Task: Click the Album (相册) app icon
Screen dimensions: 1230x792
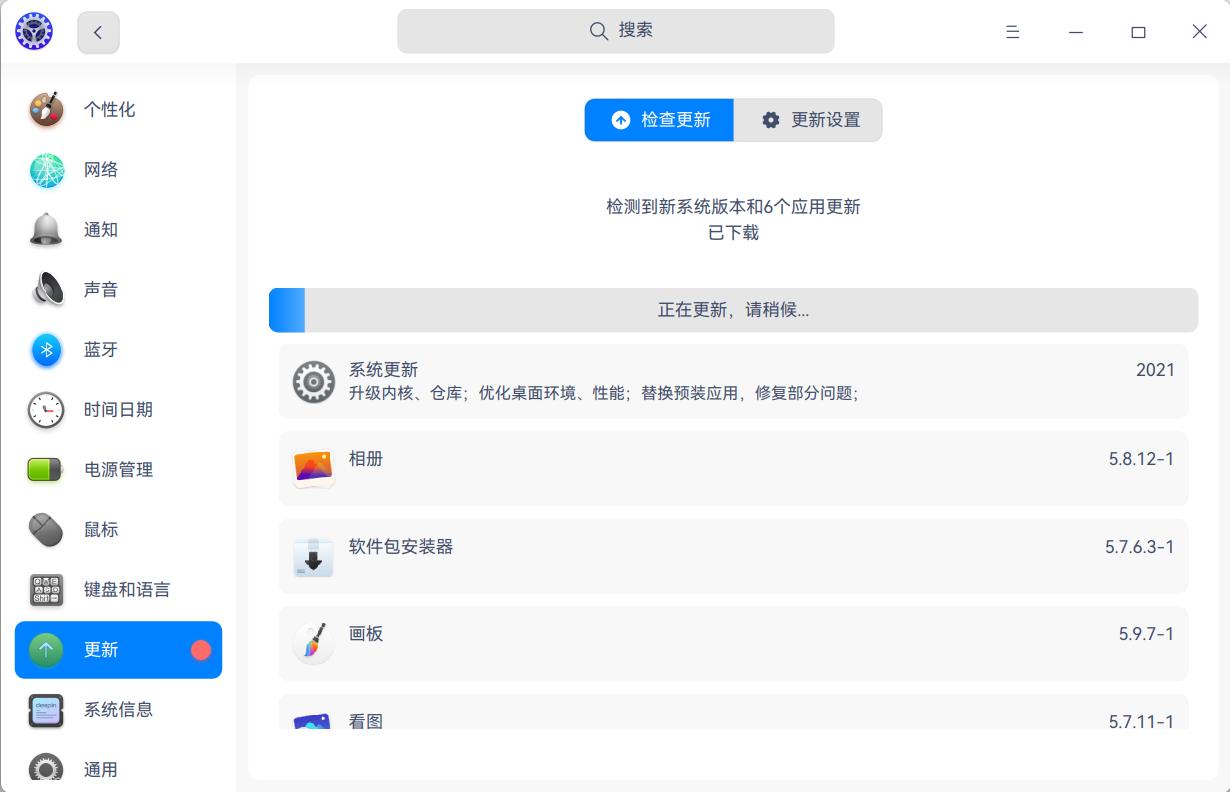Action: [x=313, y=468]
